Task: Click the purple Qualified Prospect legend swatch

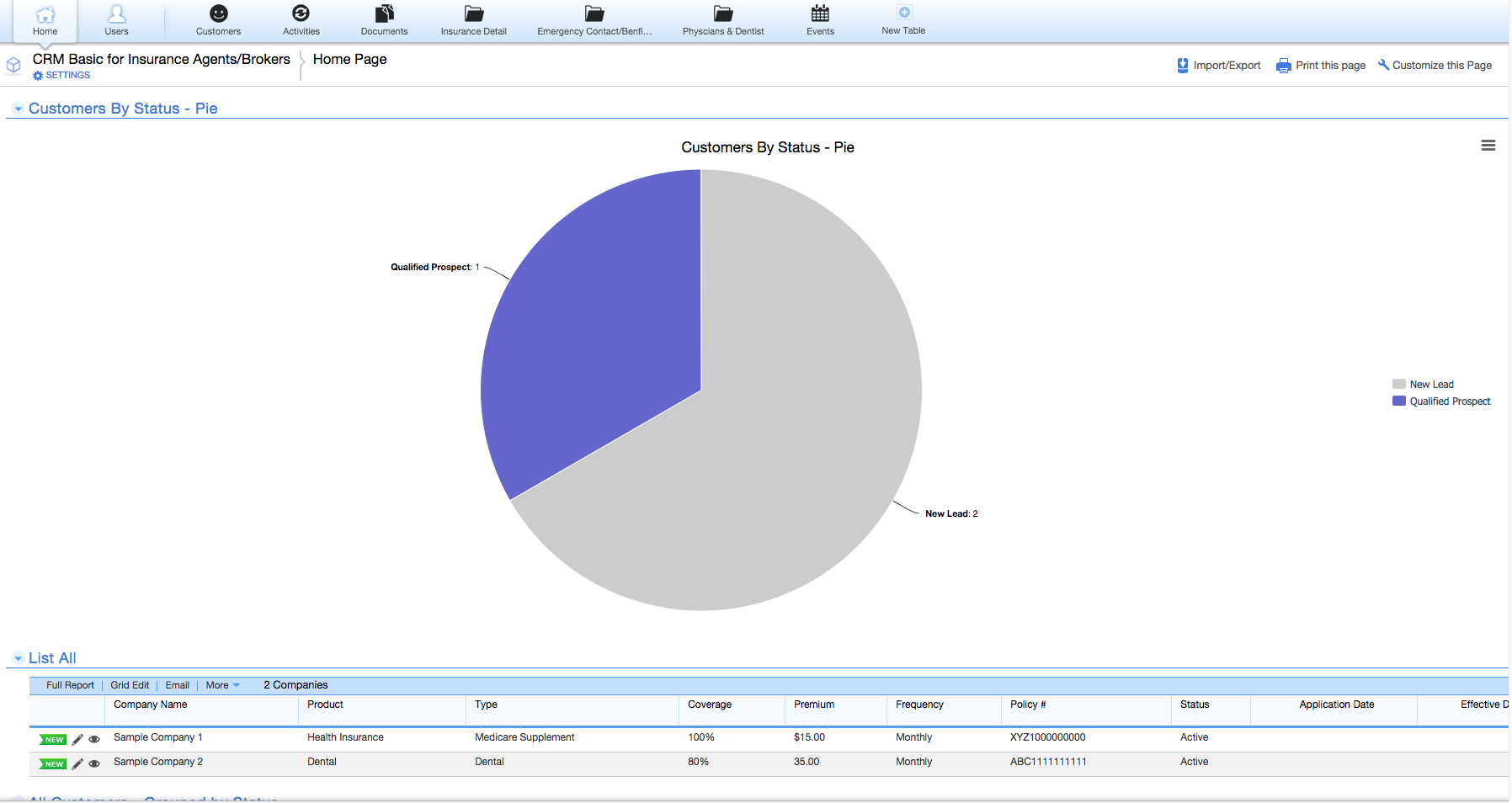Action: [1399, 401]
